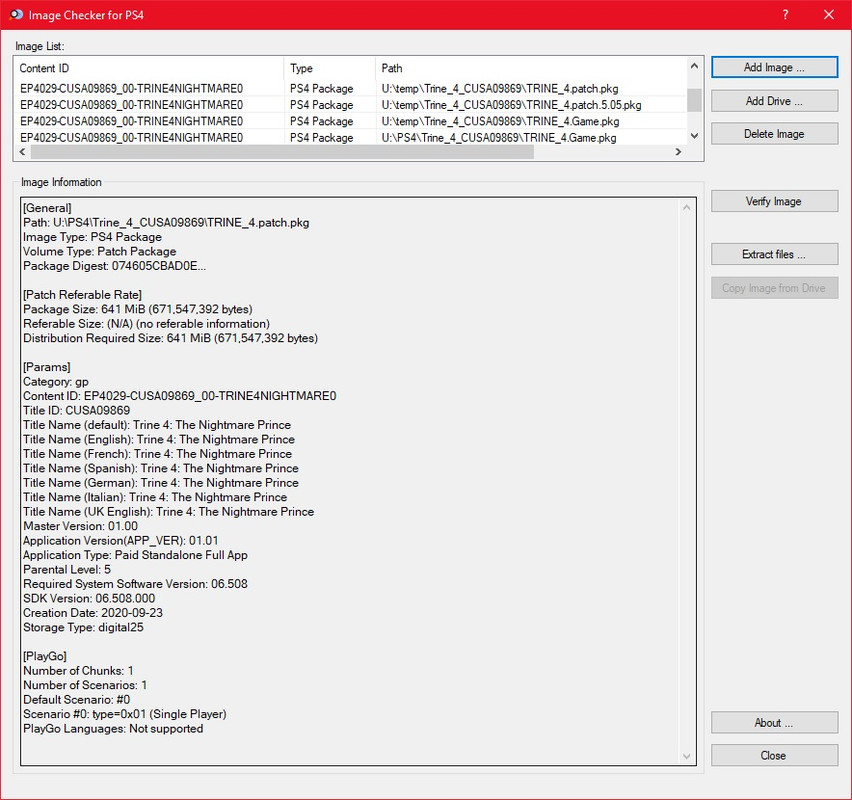Click the Image Checker app icon in title bar
The height and width of the screenshot is (800, 852).
pos(16,15)
